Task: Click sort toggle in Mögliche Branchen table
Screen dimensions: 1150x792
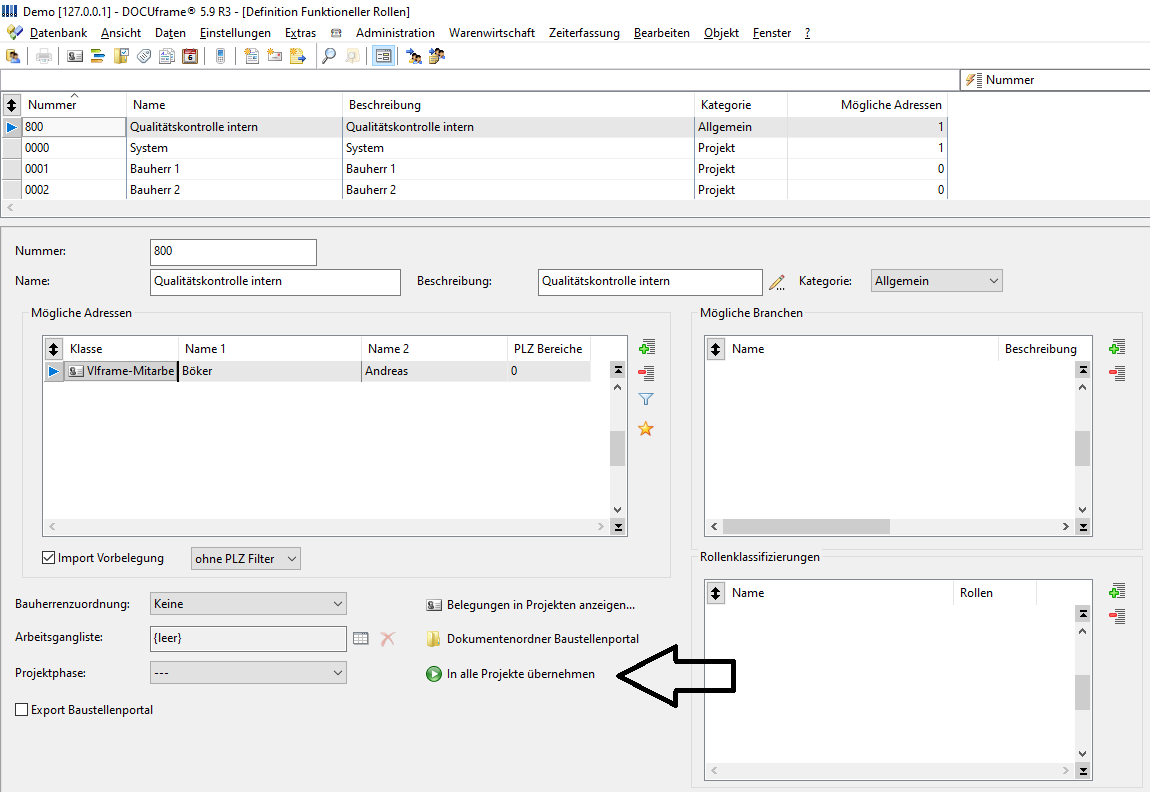Action: click(716, 349)
